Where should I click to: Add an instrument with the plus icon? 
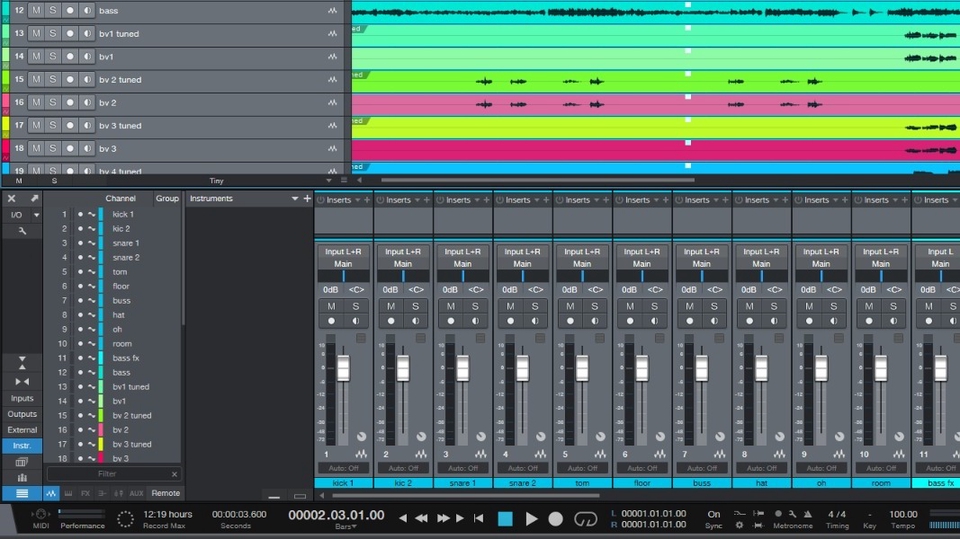307,198
